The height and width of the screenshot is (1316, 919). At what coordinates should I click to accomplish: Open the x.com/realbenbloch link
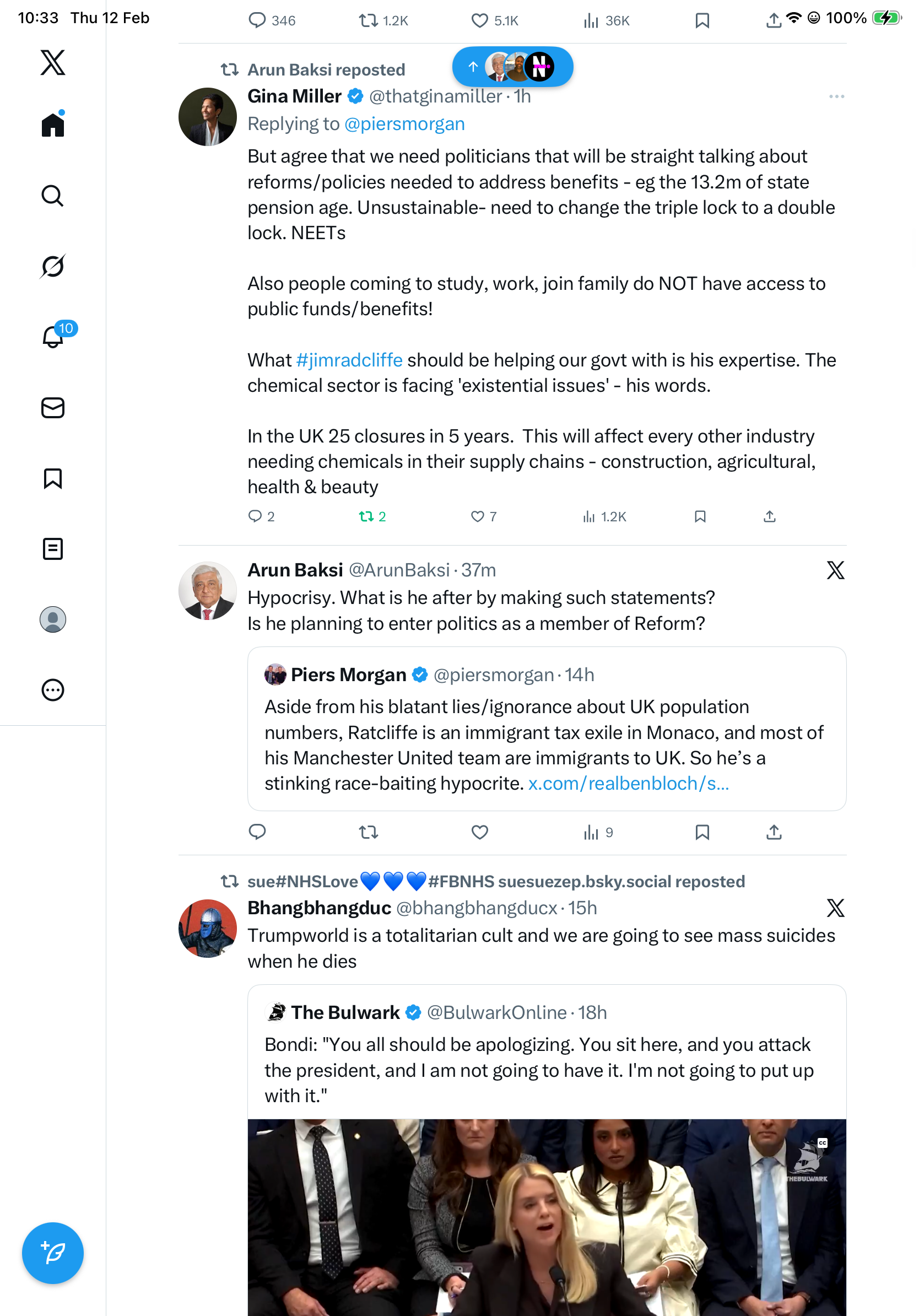(628, 784)
